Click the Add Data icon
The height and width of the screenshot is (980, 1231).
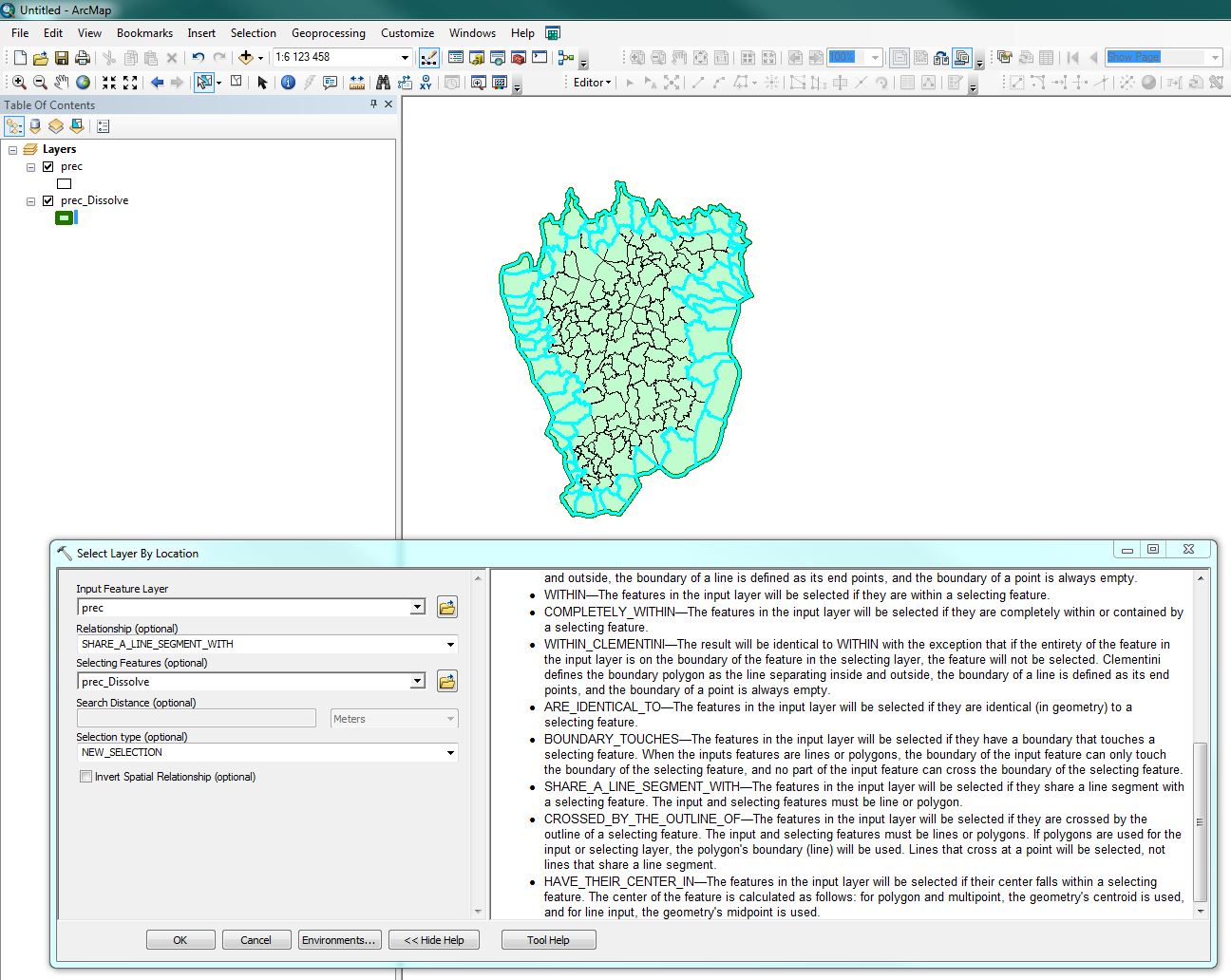click(x=245, y=58)
